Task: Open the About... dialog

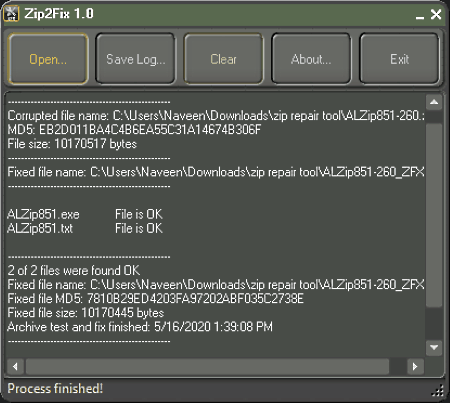Action: 311,59
